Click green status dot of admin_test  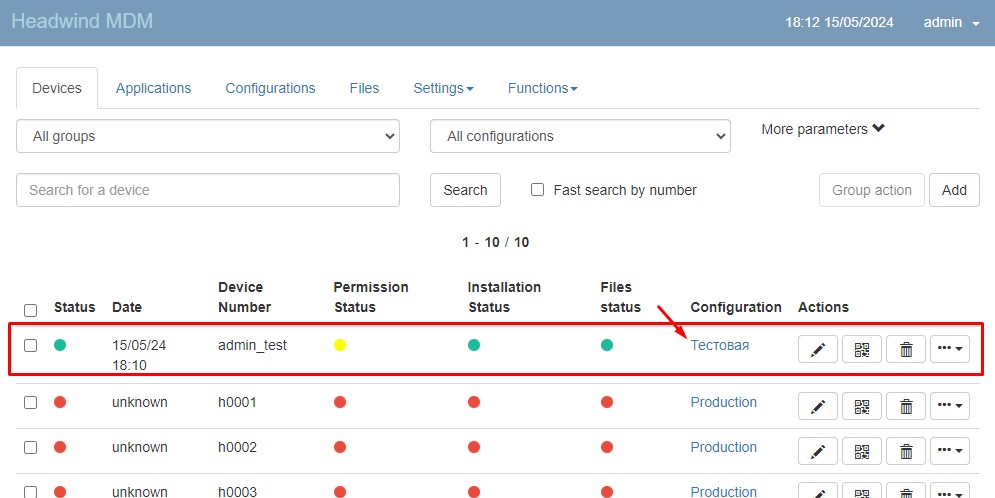60,345
